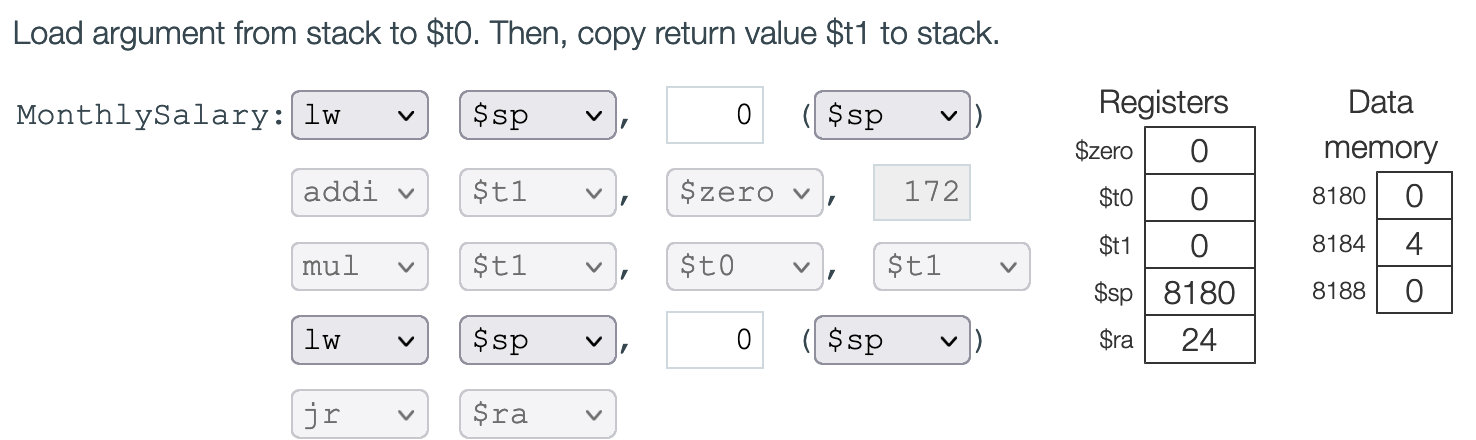Open the mul opcode dropdown

(359, 266)
